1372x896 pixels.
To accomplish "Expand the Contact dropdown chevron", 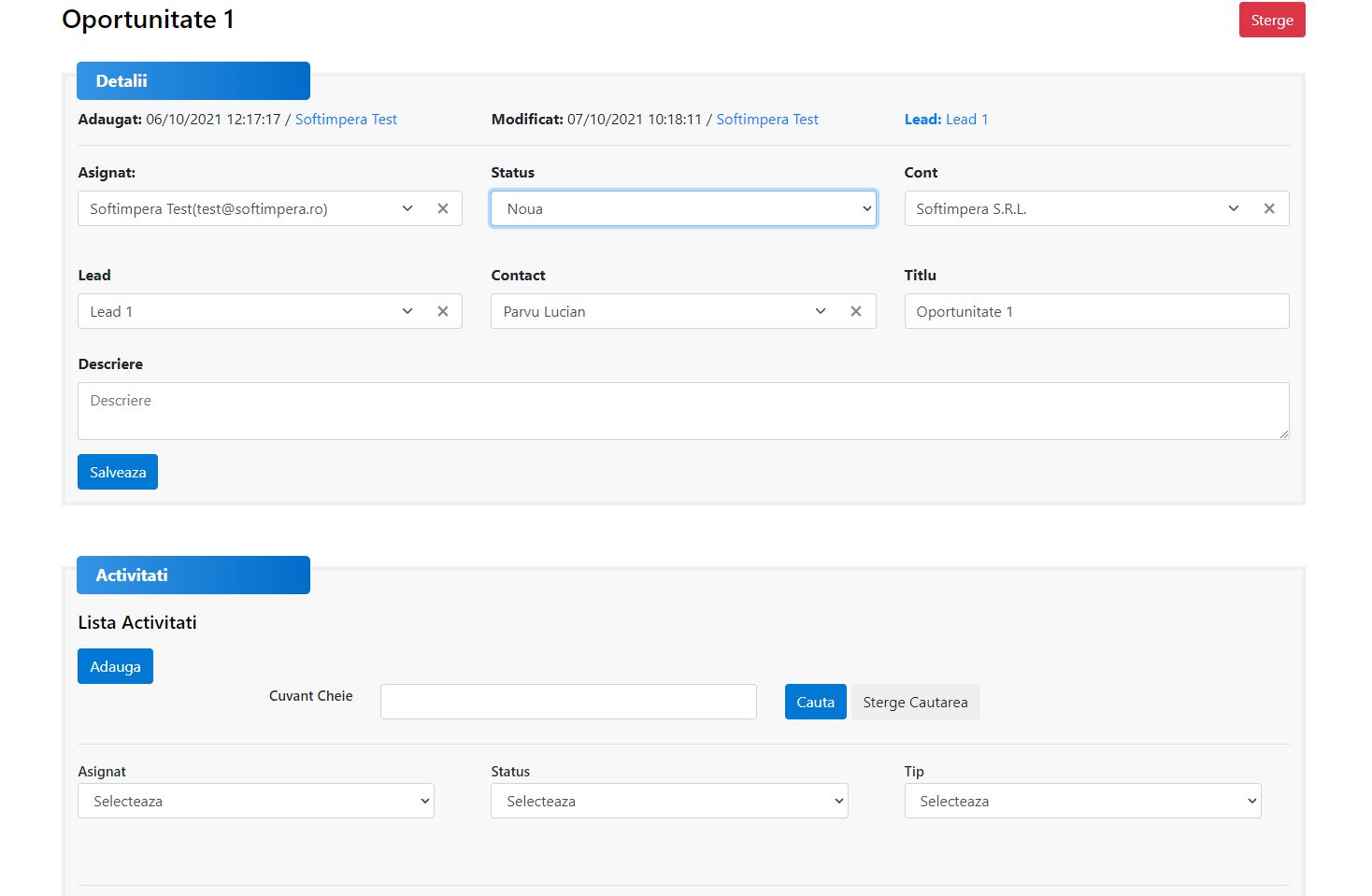I will (821, 311).
